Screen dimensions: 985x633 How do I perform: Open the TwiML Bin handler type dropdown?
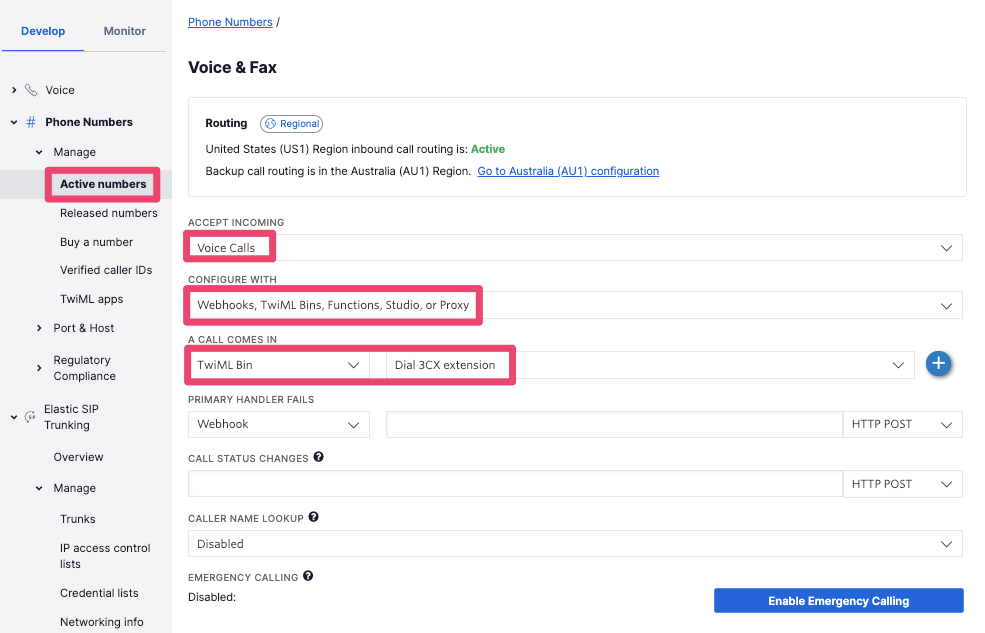coord(278,365)
